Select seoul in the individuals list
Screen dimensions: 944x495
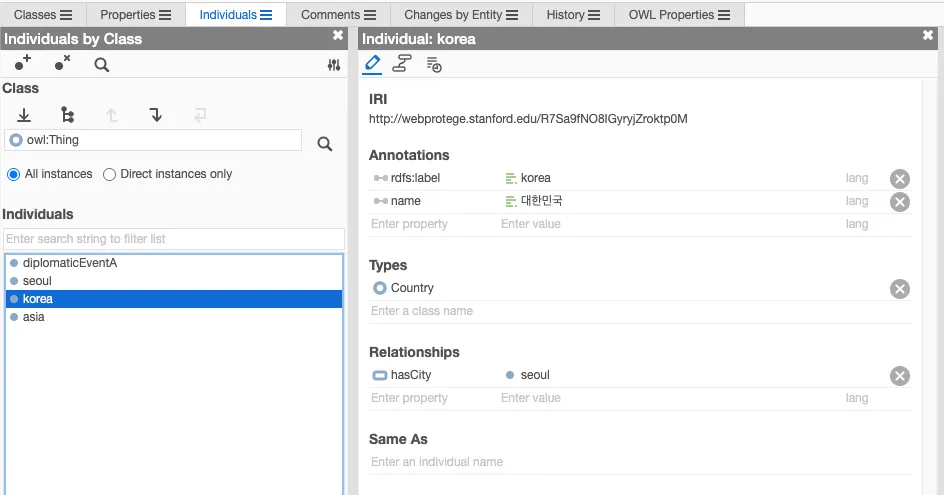coord(174,281)
